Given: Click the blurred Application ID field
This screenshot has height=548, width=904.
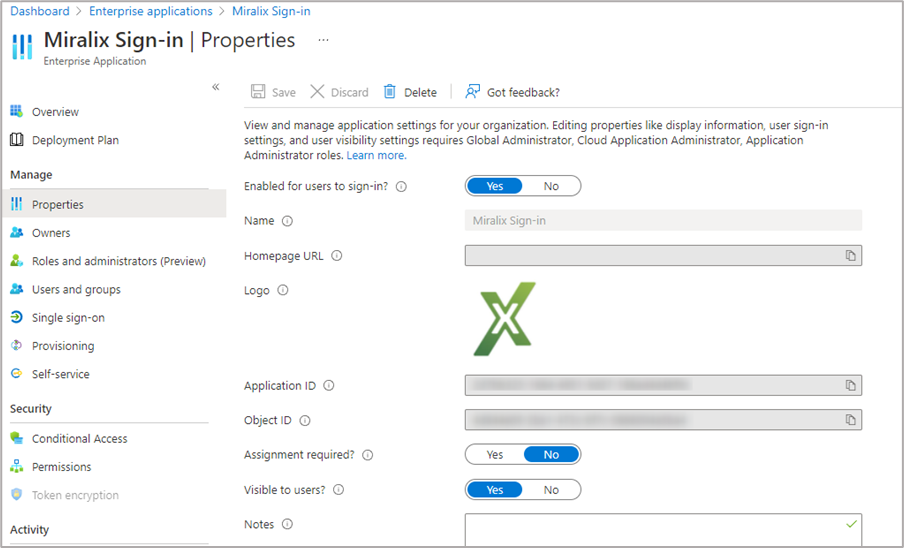Looking at the screenshot, I should [663, 385].
